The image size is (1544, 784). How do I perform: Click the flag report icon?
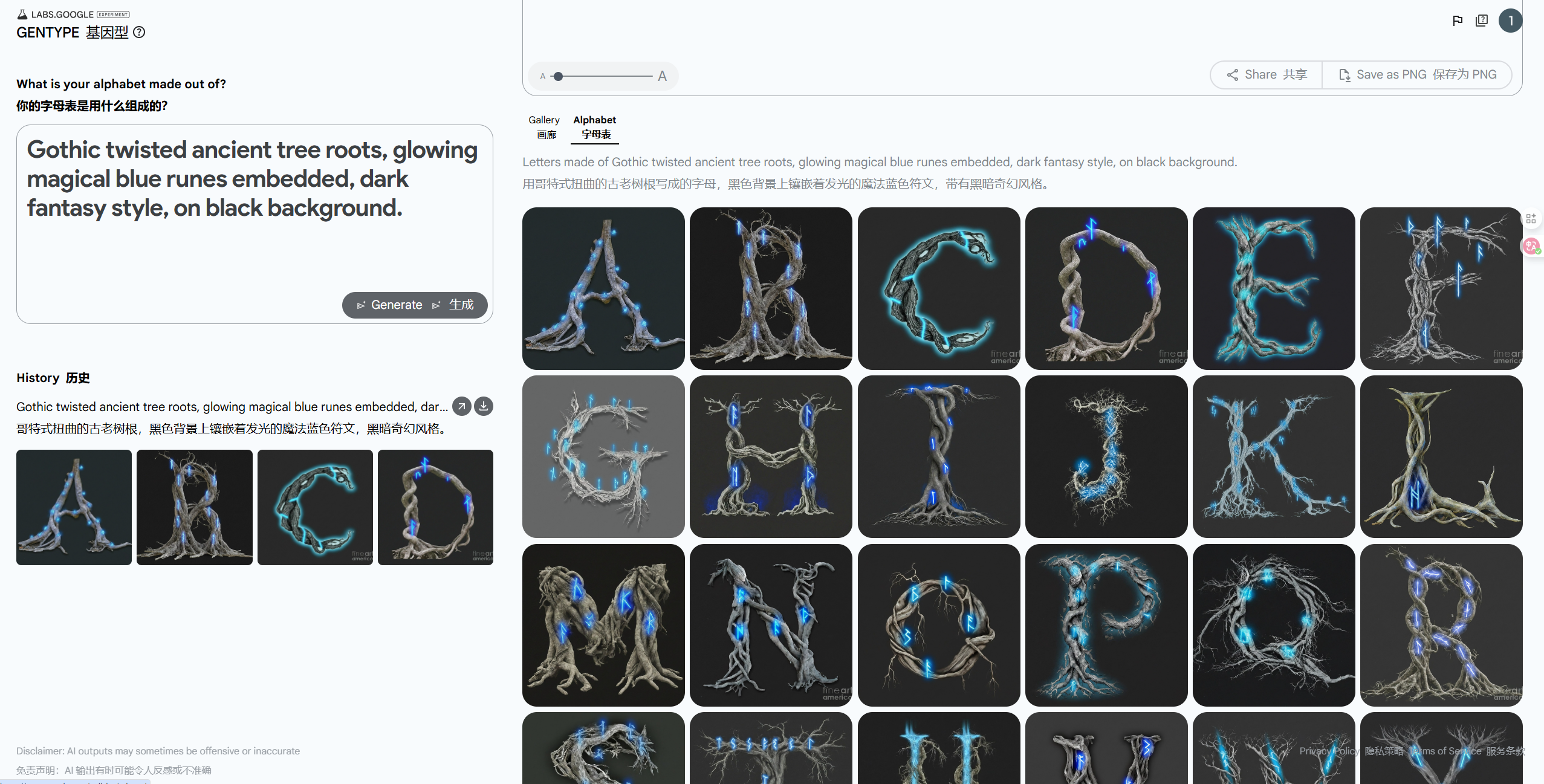click(1458, 21)
